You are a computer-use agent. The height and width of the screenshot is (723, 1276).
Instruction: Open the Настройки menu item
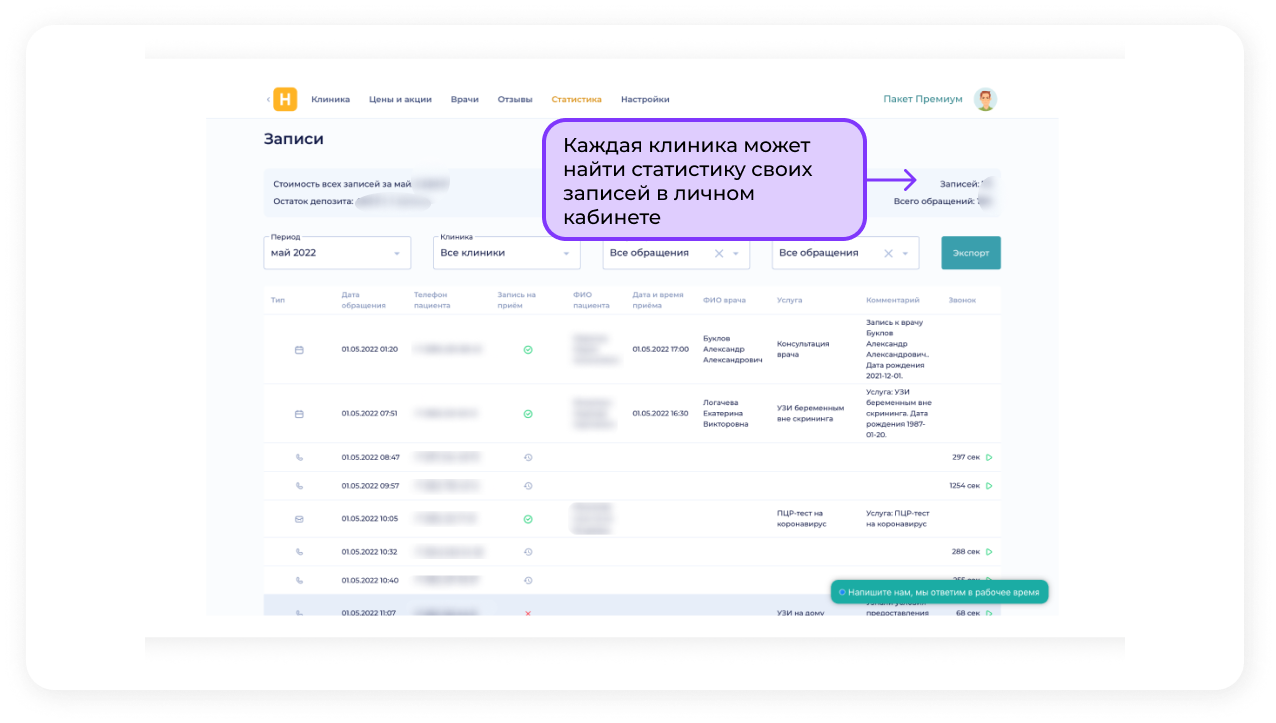point(645,99)
